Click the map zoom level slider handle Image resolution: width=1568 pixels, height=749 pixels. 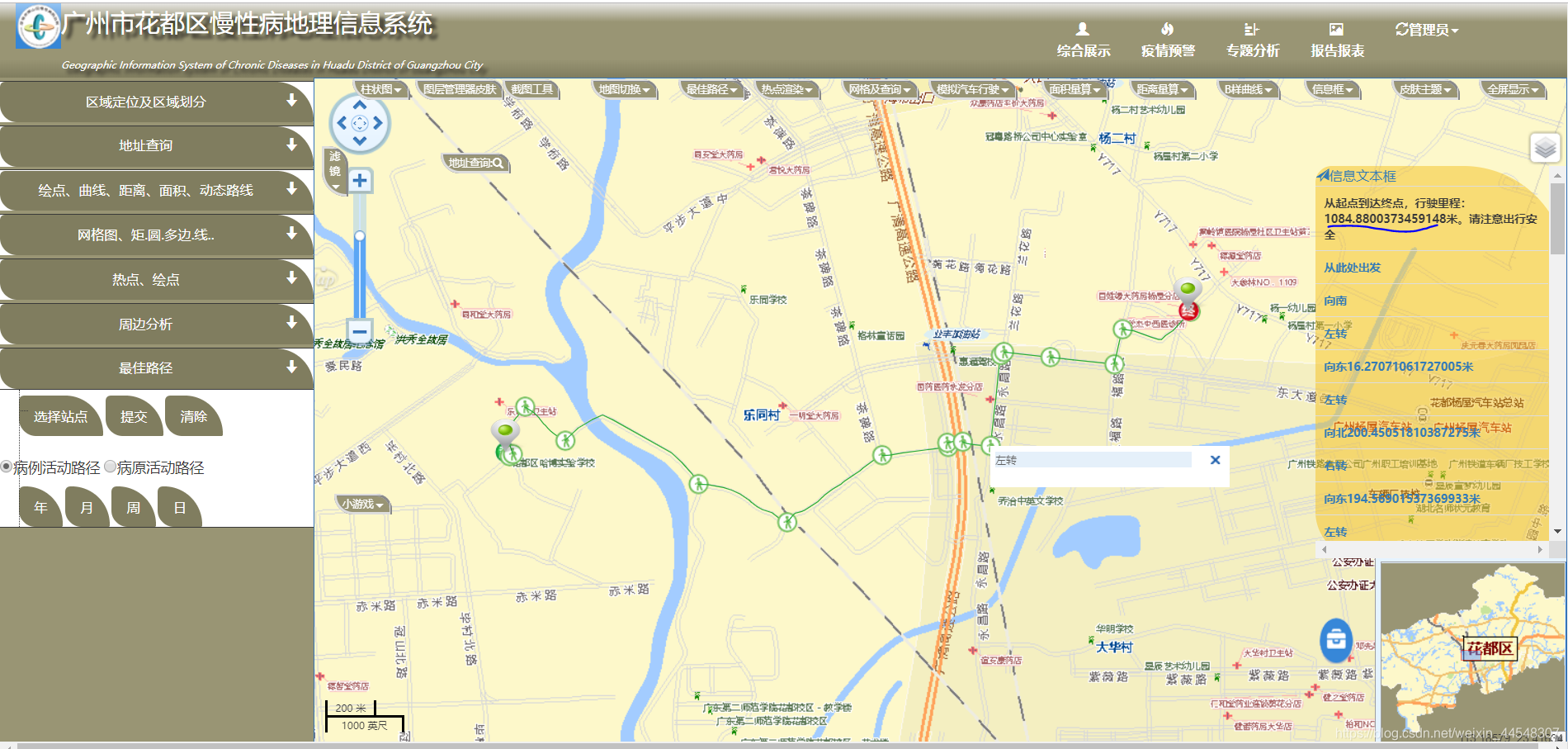(x=360, y=236)
